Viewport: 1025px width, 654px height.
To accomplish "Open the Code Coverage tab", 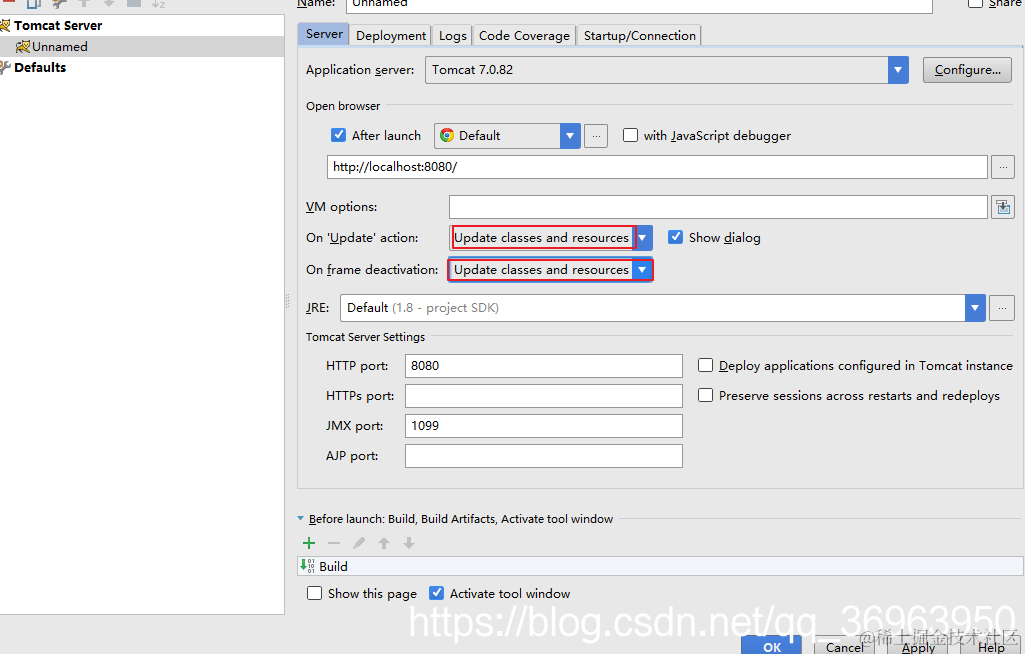I will click(x=524, y=35).
